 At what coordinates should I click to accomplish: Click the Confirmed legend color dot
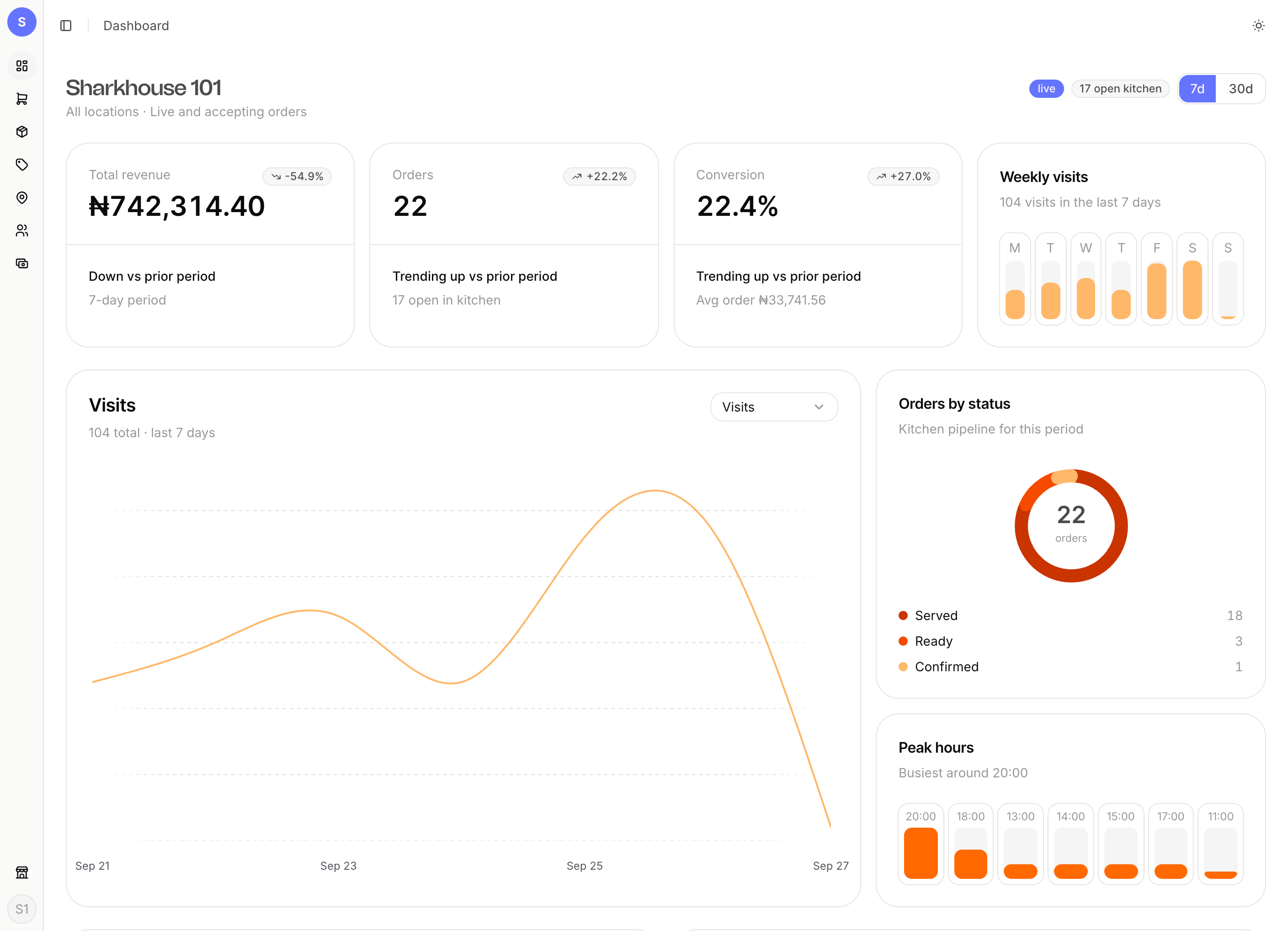click(903, 666)
